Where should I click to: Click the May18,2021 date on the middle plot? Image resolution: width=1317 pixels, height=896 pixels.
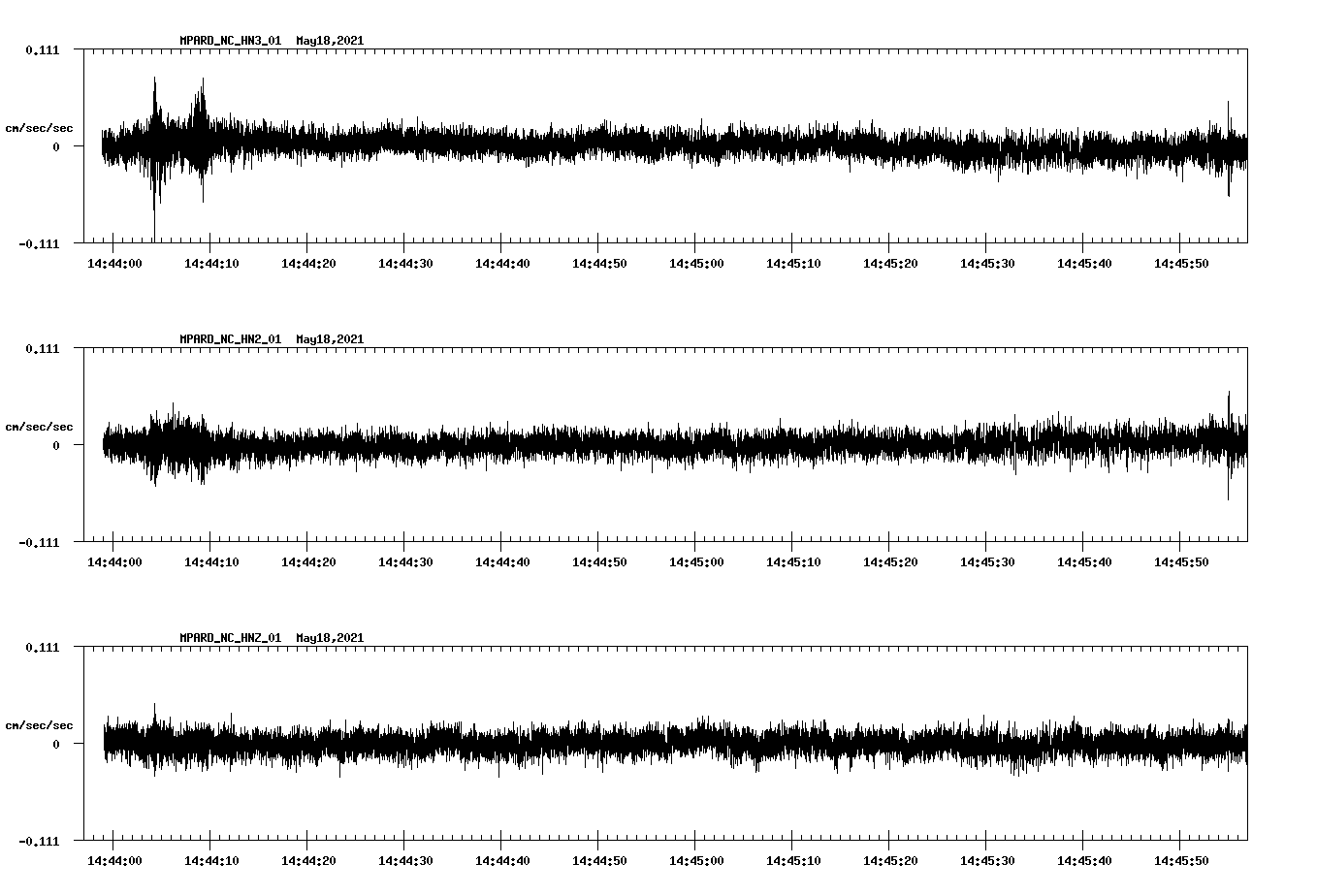point(330,339)
